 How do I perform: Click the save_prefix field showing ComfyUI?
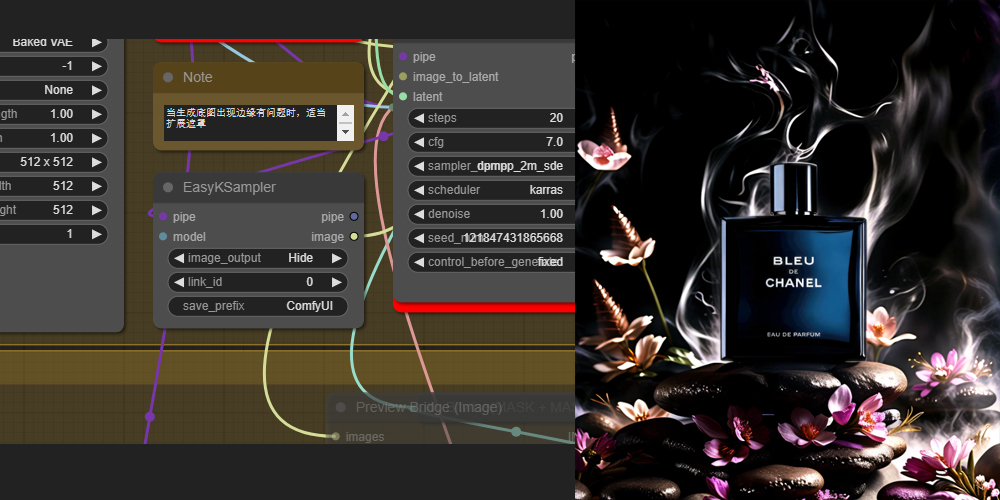(258, 306)
